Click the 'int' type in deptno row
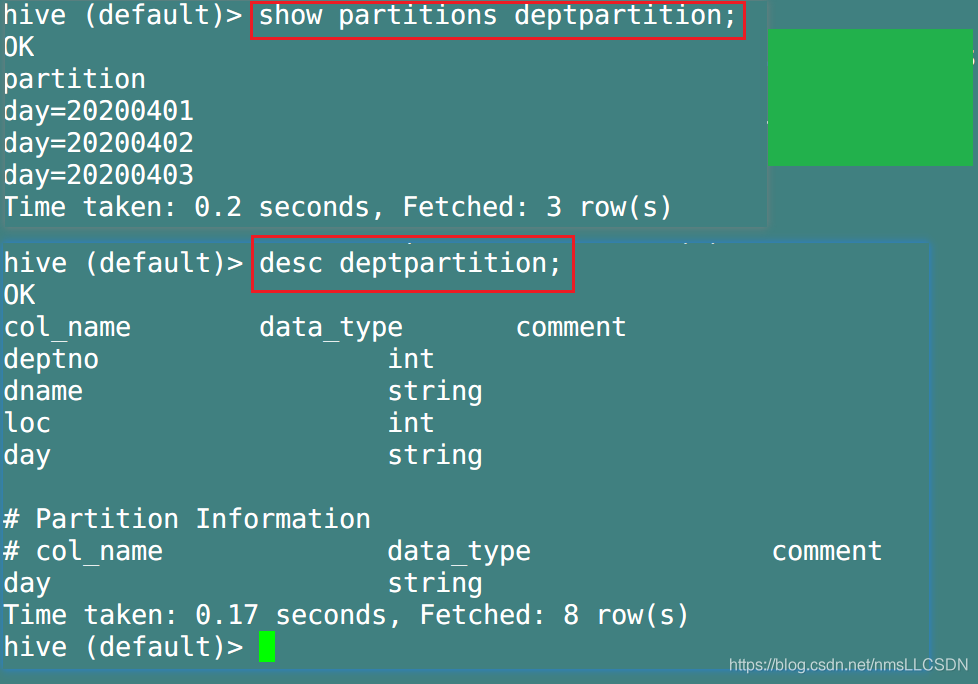This screenshot has width=978, height=684. point(410,359)
